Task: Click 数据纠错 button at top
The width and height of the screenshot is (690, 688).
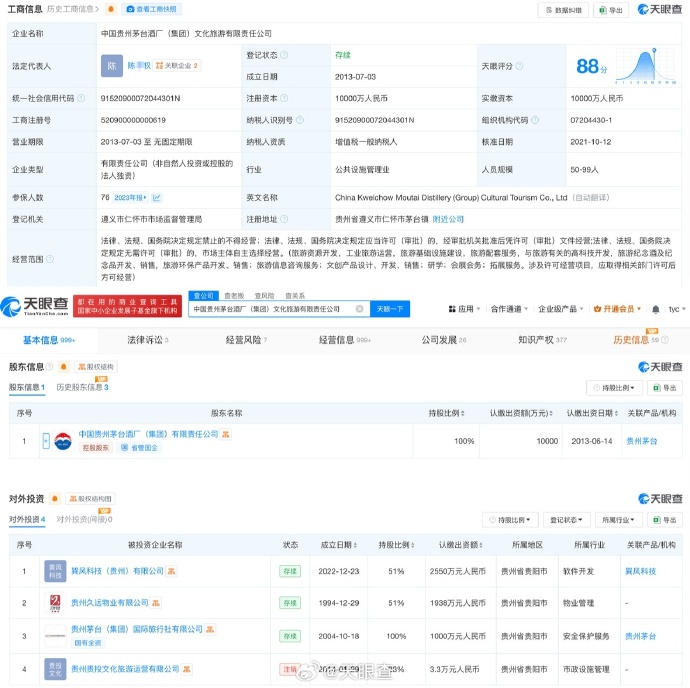Action: point(563,10)
